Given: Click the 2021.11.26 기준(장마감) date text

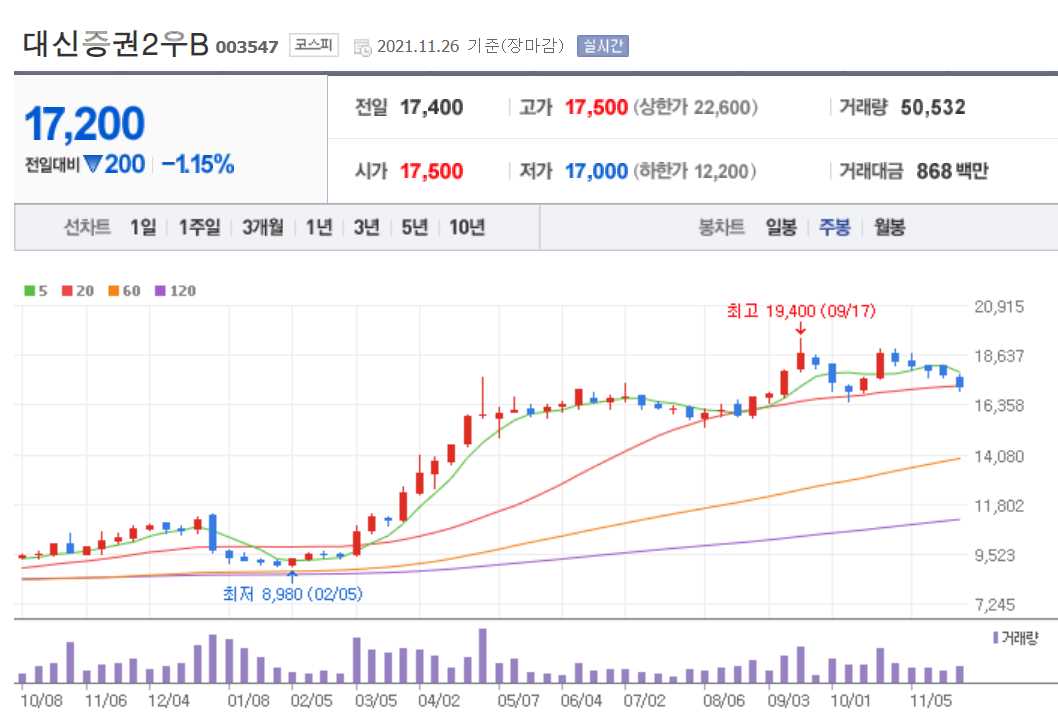Looking at the screenshot, I should coord(470,46).
